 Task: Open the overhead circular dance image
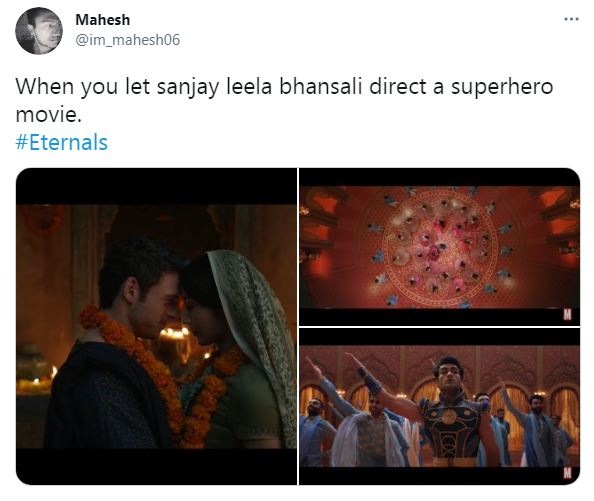[439, 247]
